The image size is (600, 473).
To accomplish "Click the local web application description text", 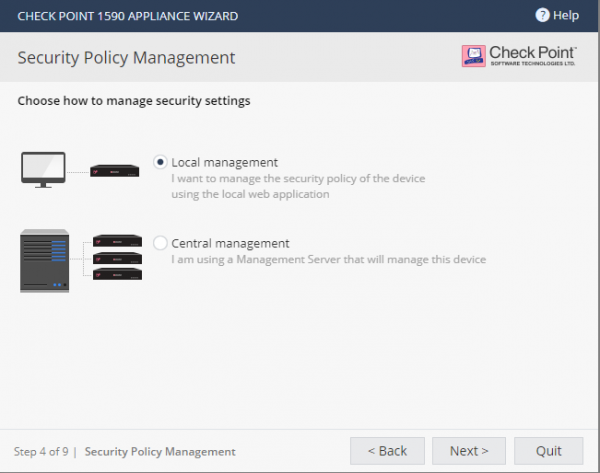I will point(298,186).
